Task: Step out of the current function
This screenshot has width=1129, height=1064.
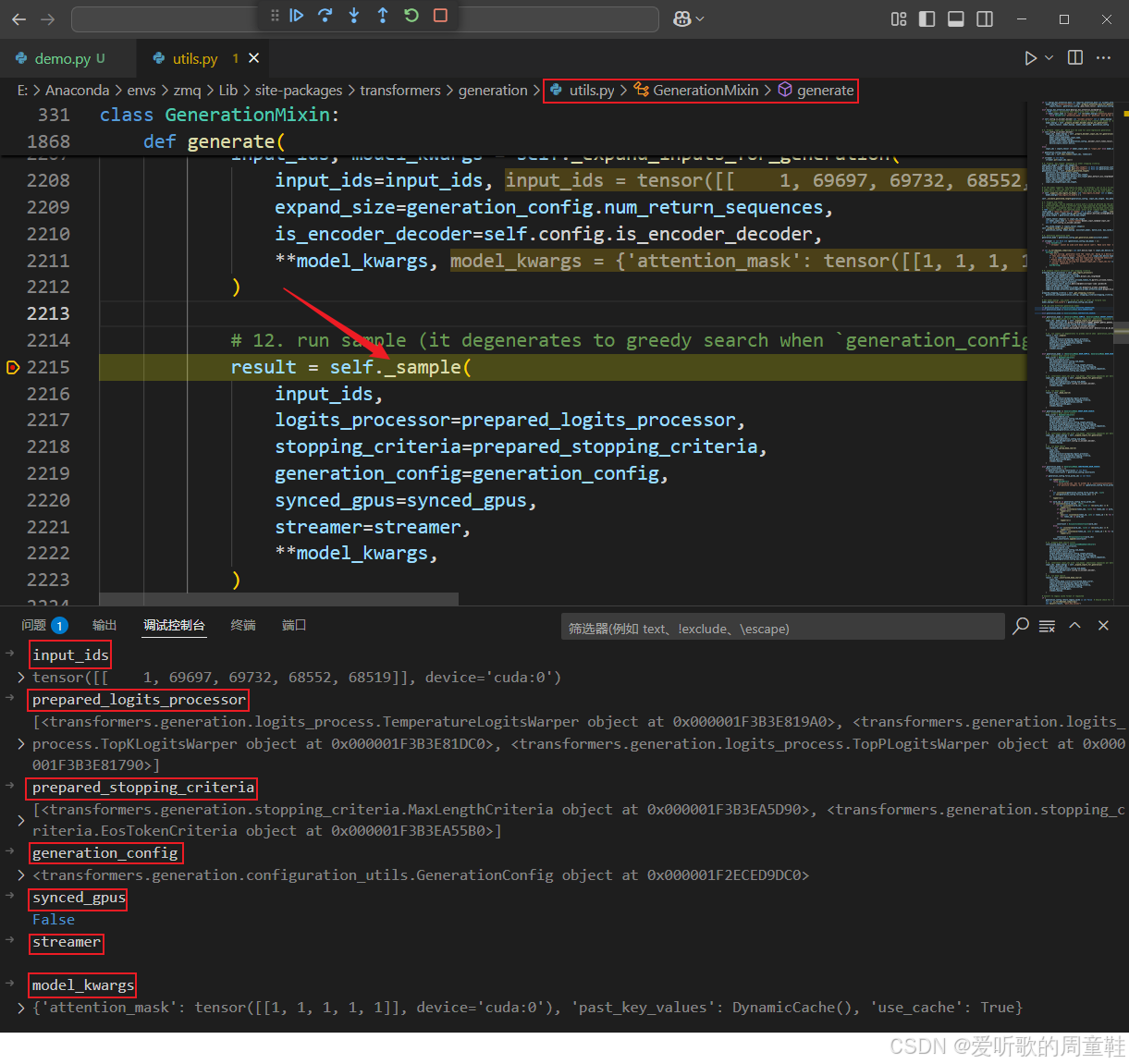Action: (383, 16)
